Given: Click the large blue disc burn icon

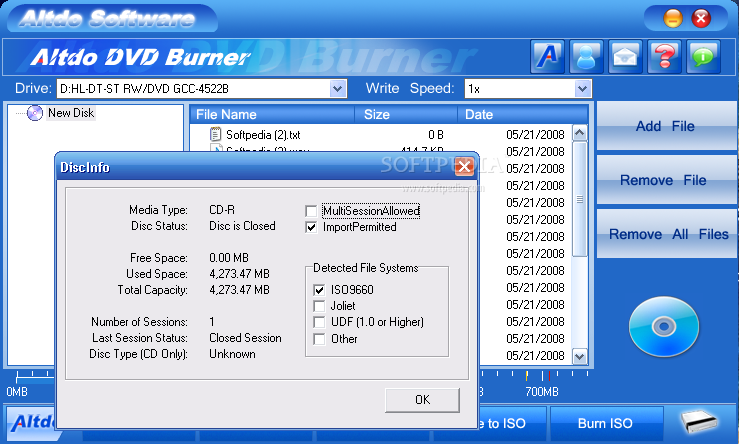Looking at the screenshot, I should point(664,326).
